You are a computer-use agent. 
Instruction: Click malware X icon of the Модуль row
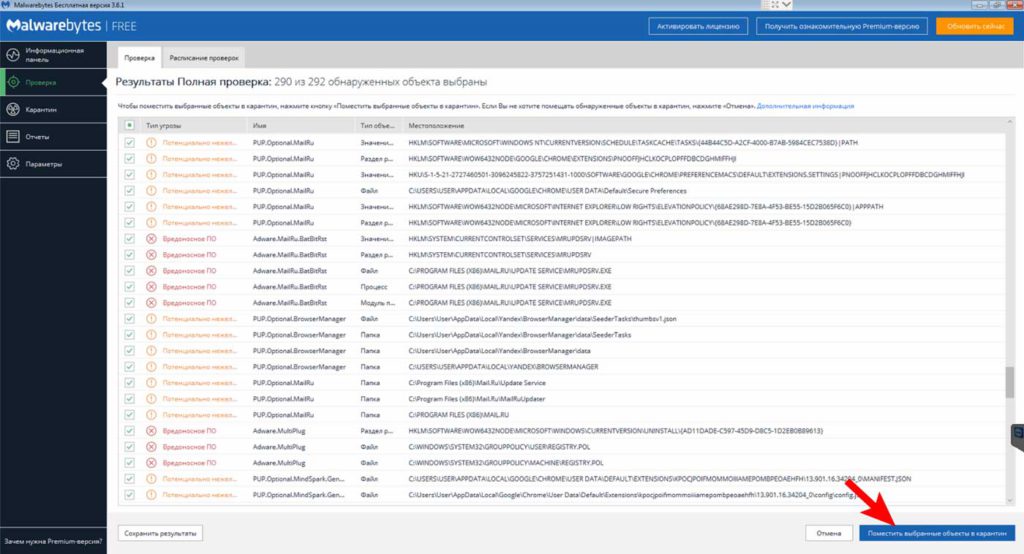point(151,302)
